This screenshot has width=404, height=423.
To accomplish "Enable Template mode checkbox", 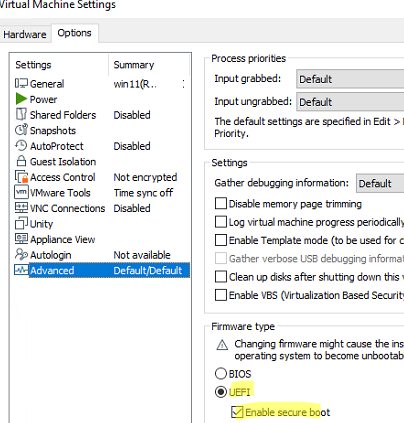I will click(x=221, y=240).
